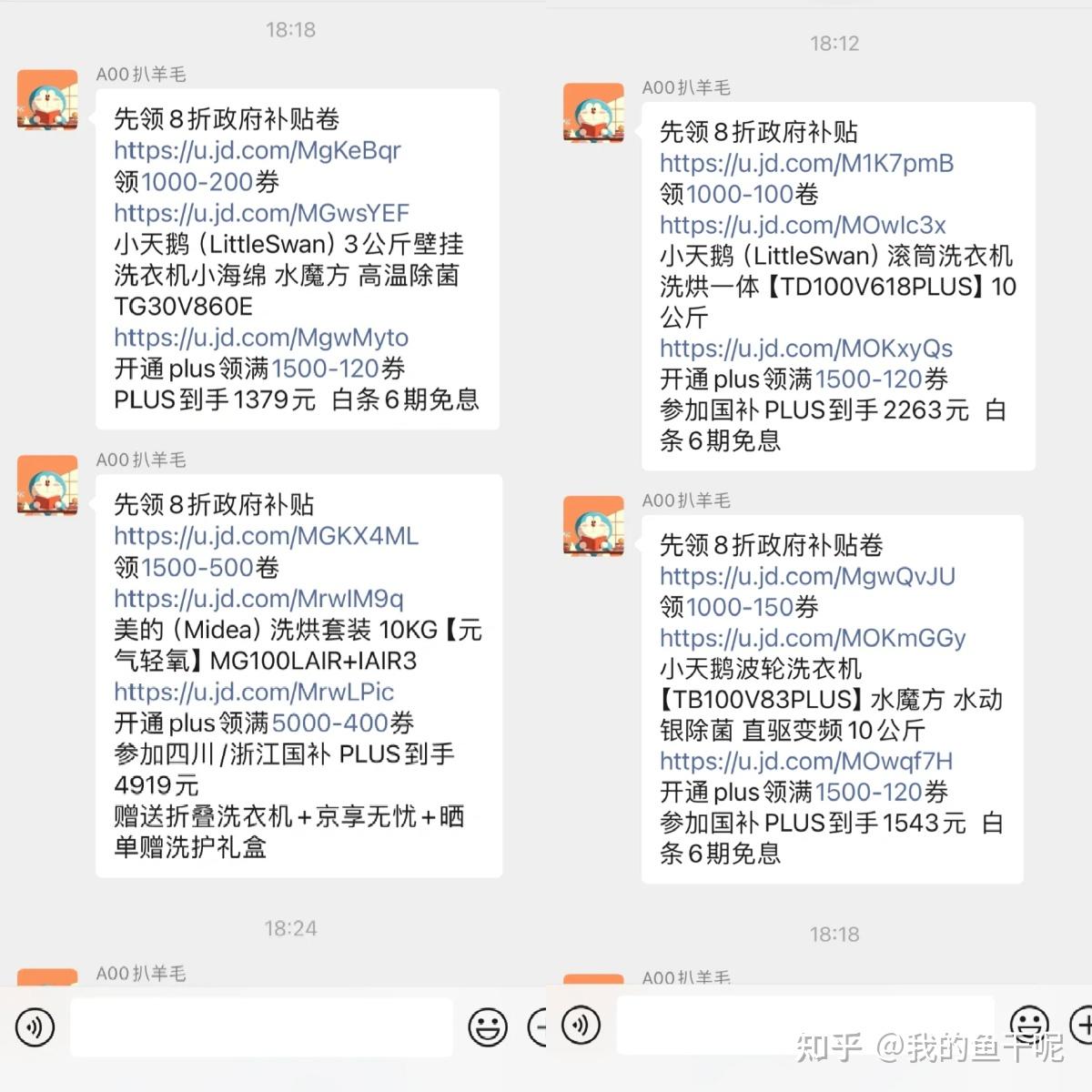Open link https://u.jd.com/MGKX4ML
This screenshot has height=1092, width=1092.
[267, 536]
